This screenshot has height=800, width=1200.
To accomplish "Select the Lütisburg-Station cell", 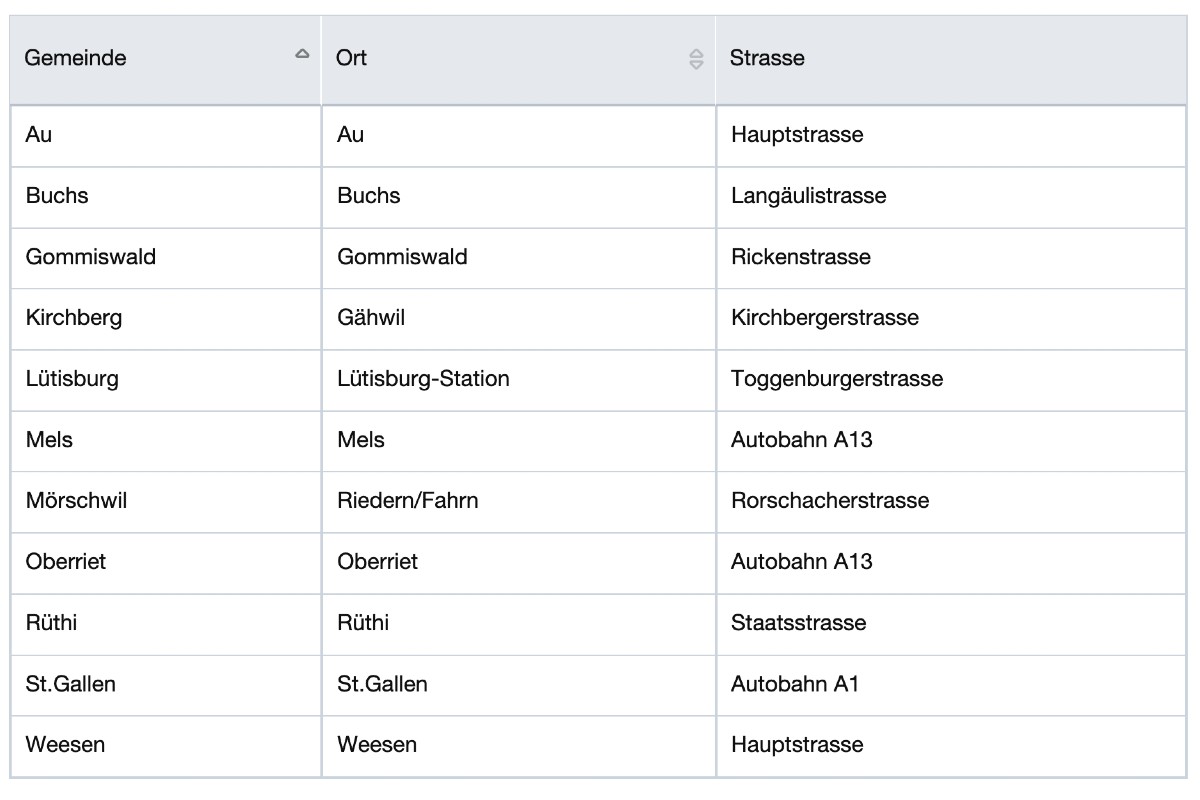I will click(423, 379).
